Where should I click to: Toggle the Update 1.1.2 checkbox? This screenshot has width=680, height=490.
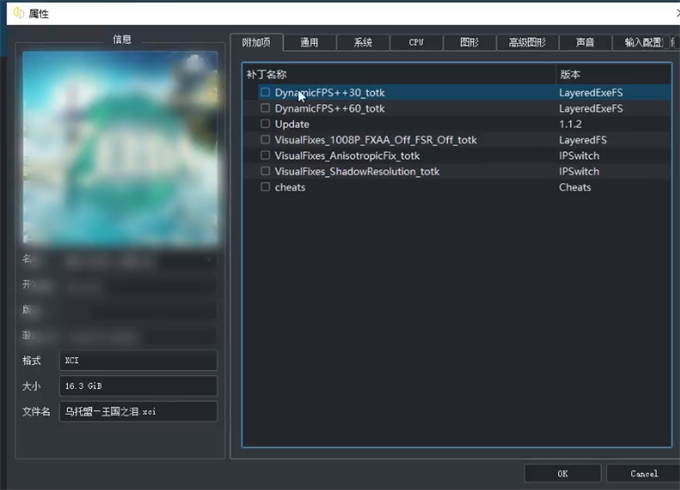[x=265, y=124]
